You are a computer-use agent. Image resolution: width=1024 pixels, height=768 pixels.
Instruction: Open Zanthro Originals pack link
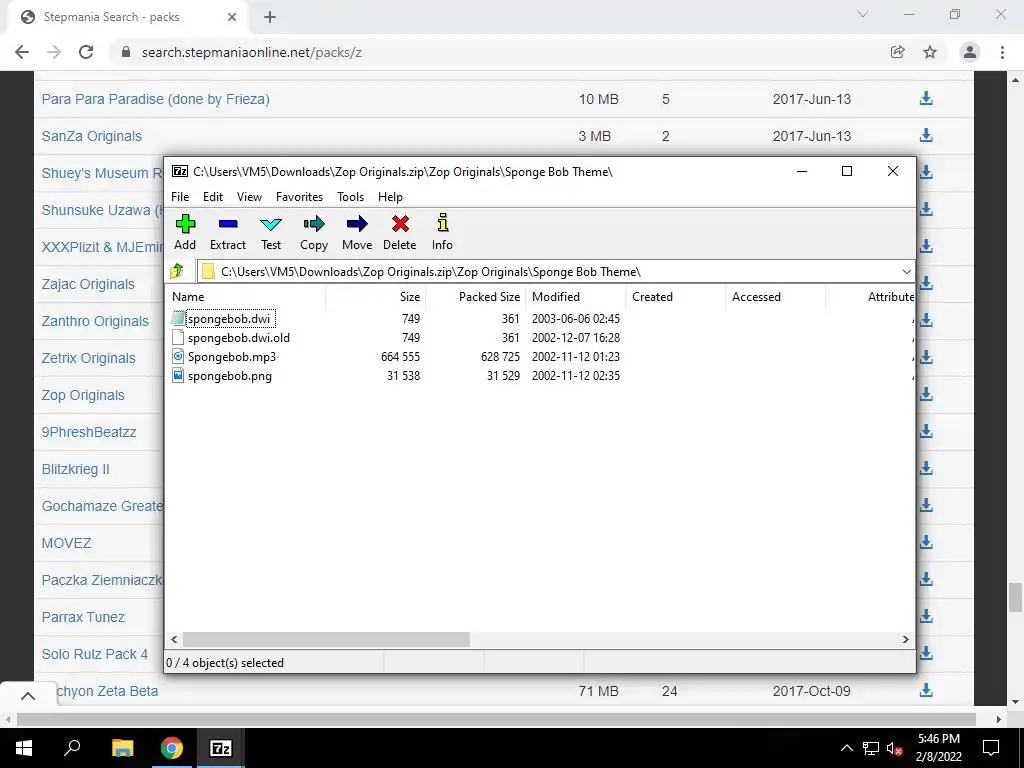pos(95,321)
